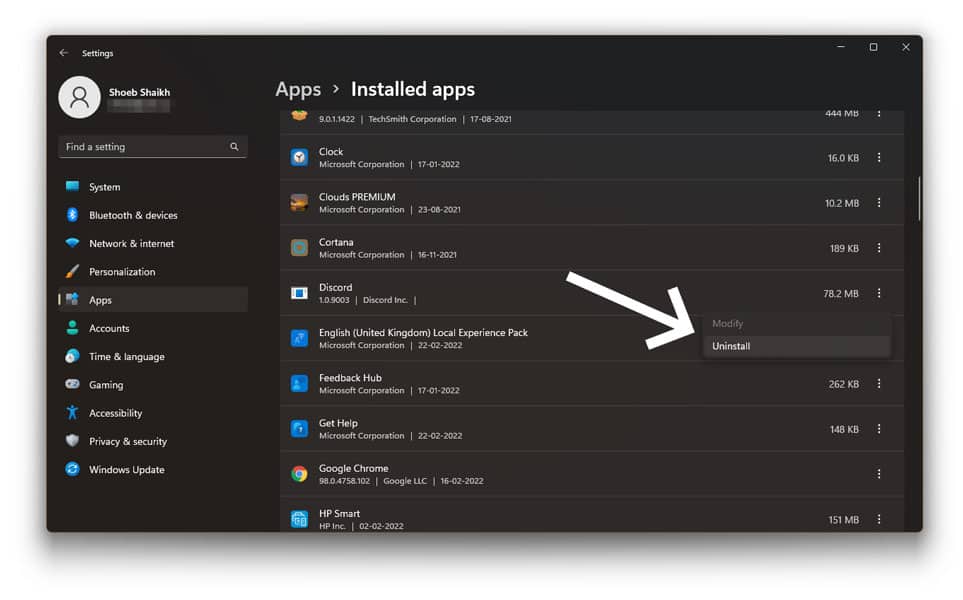Navigate to Accessibility settings
This screenshot has height=600, width=963.
153,413
